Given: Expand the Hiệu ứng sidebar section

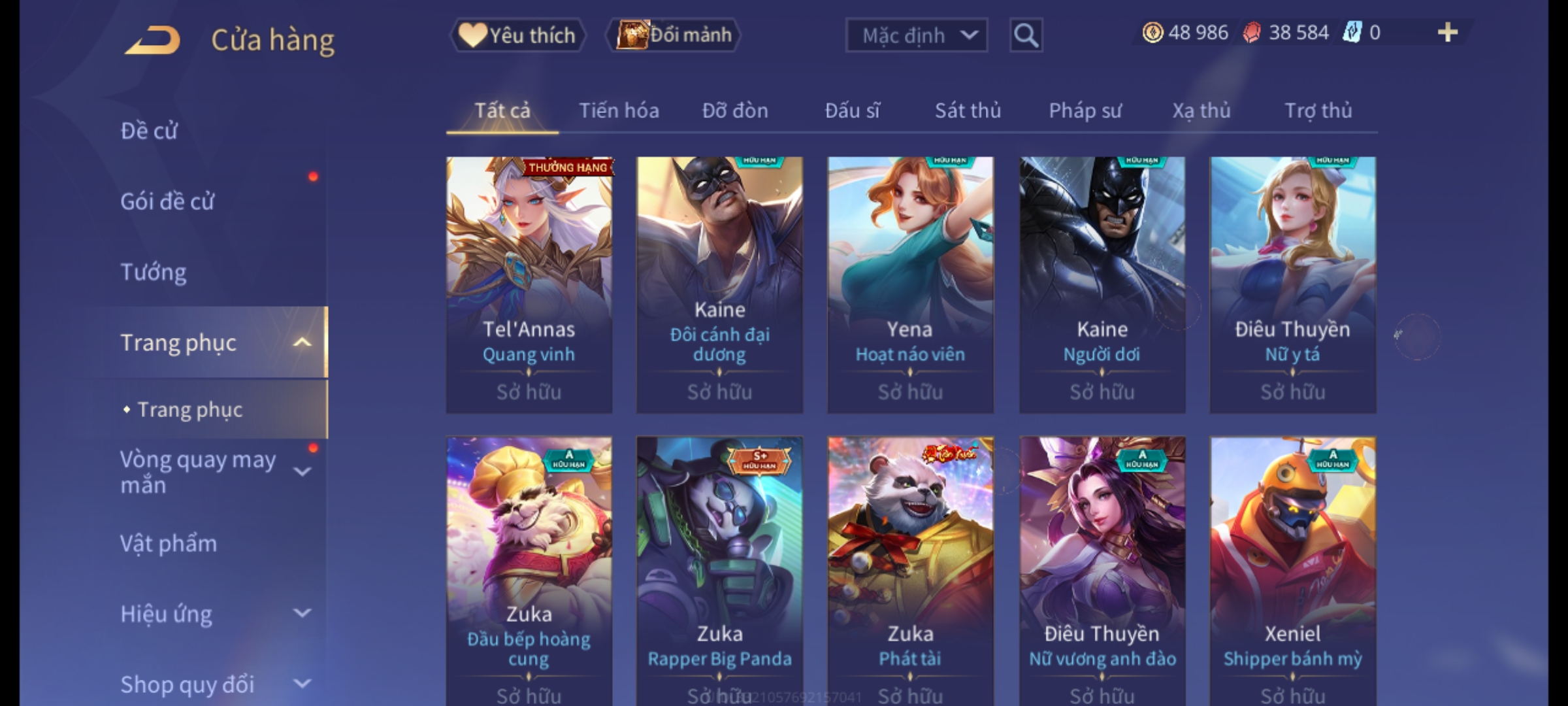Looking at the screenshot, I should pos(302,613).
